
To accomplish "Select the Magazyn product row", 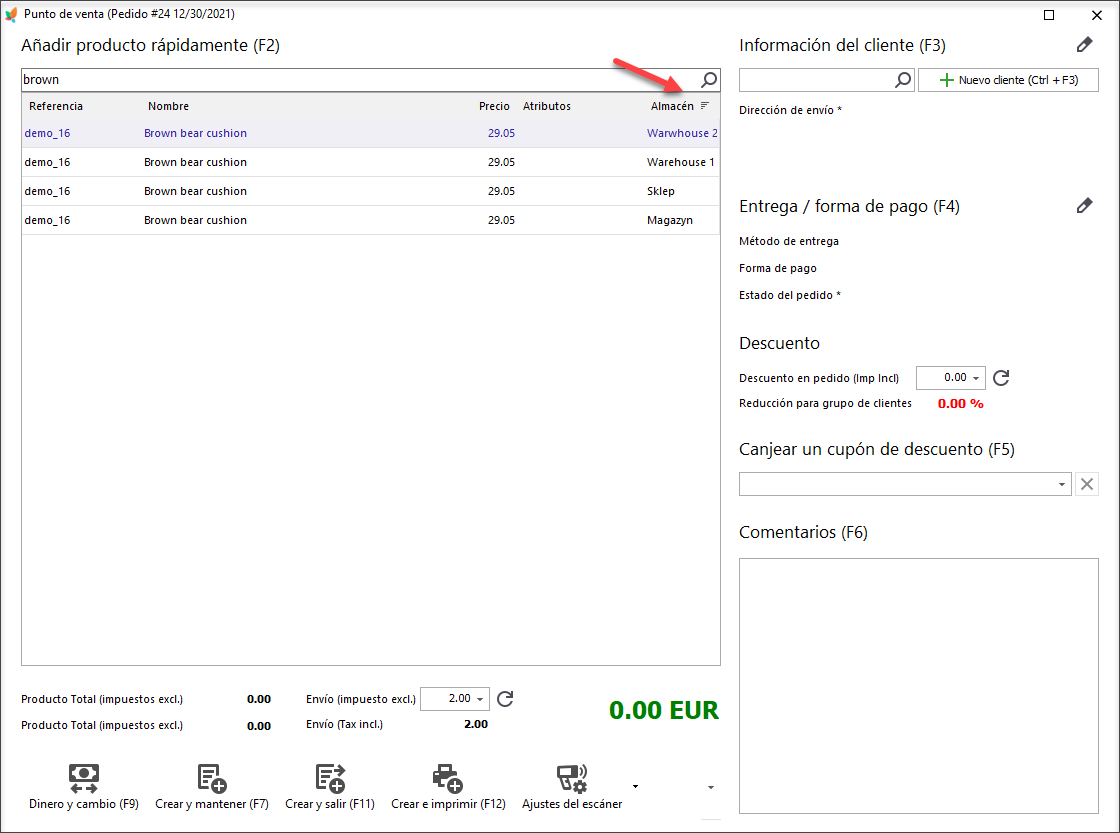I will tap(371, 220).
